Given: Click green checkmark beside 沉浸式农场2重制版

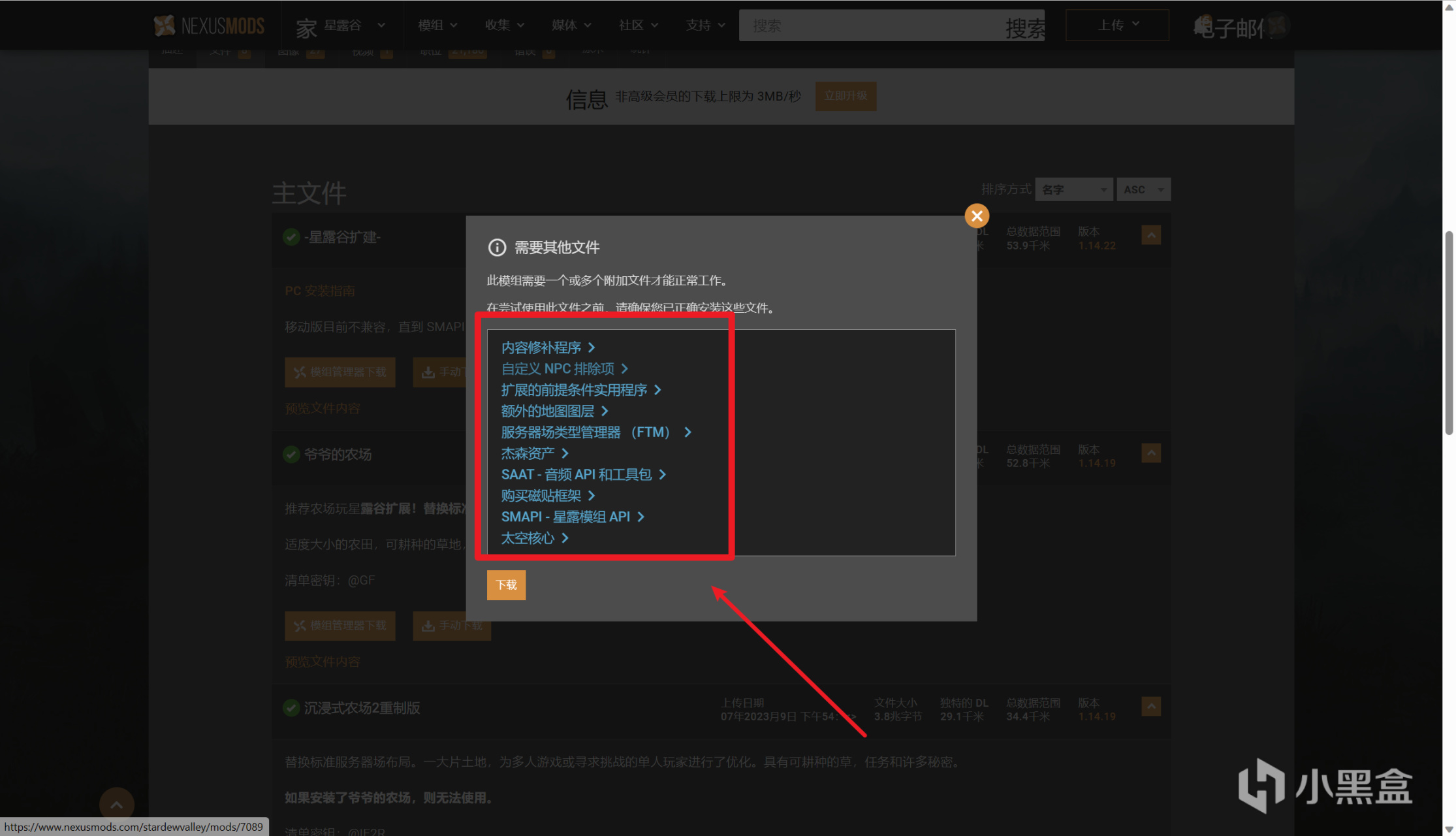Looking at the screenshot, I should 291,708.
